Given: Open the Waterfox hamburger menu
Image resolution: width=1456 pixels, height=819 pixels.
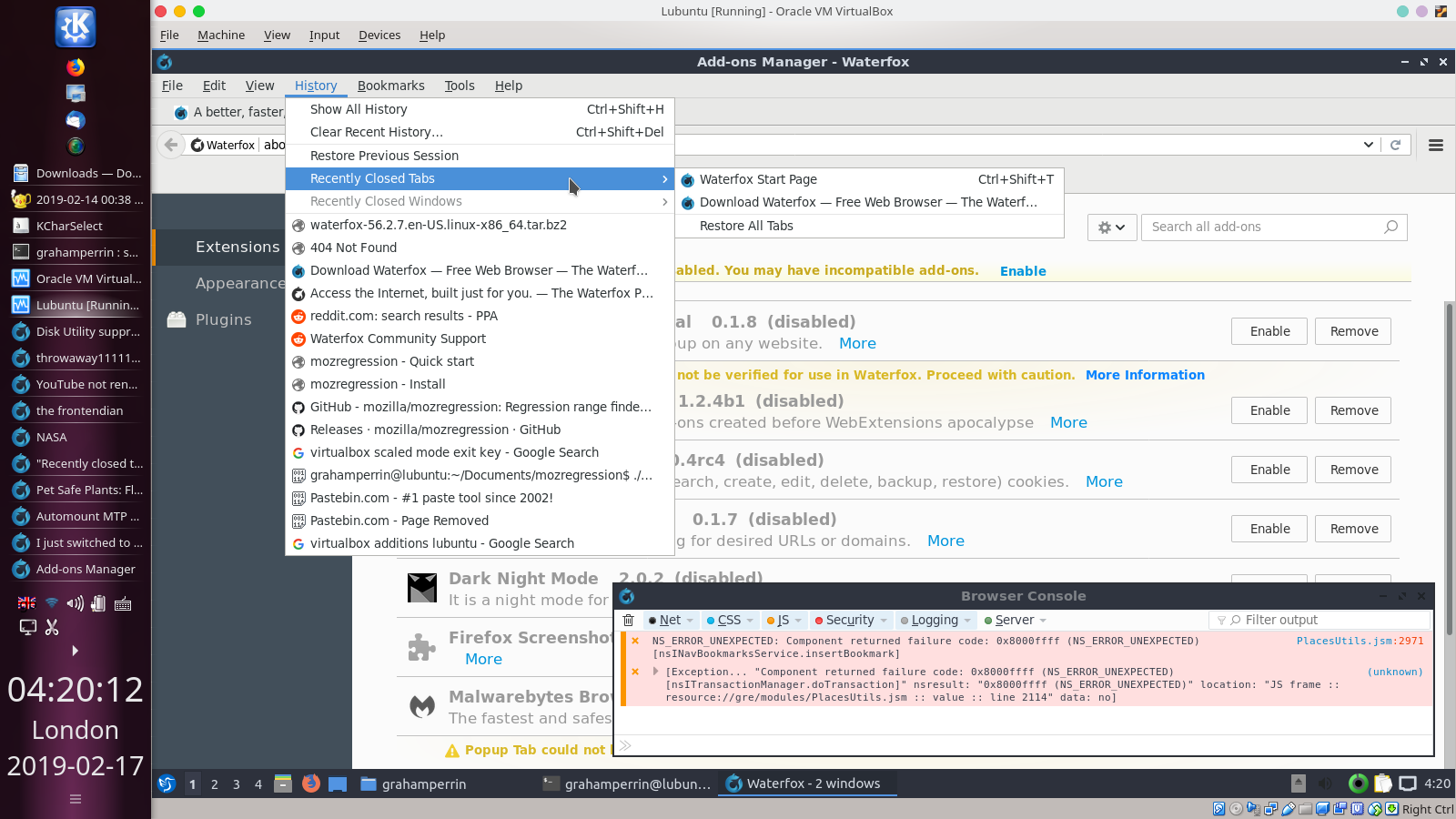Looking at the screenshot, I should pos(1436,145).
